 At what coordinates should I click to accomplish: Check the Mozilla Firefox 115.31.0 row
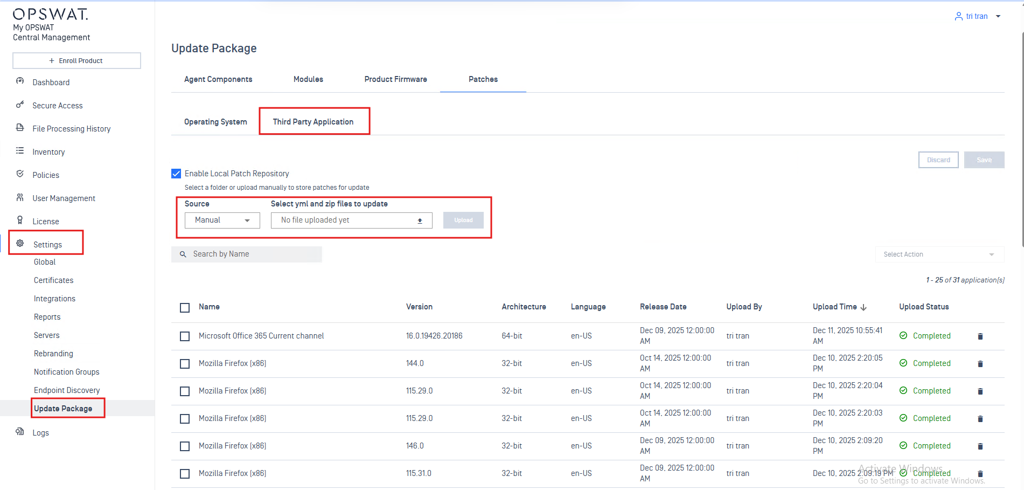tap(185, 474)
